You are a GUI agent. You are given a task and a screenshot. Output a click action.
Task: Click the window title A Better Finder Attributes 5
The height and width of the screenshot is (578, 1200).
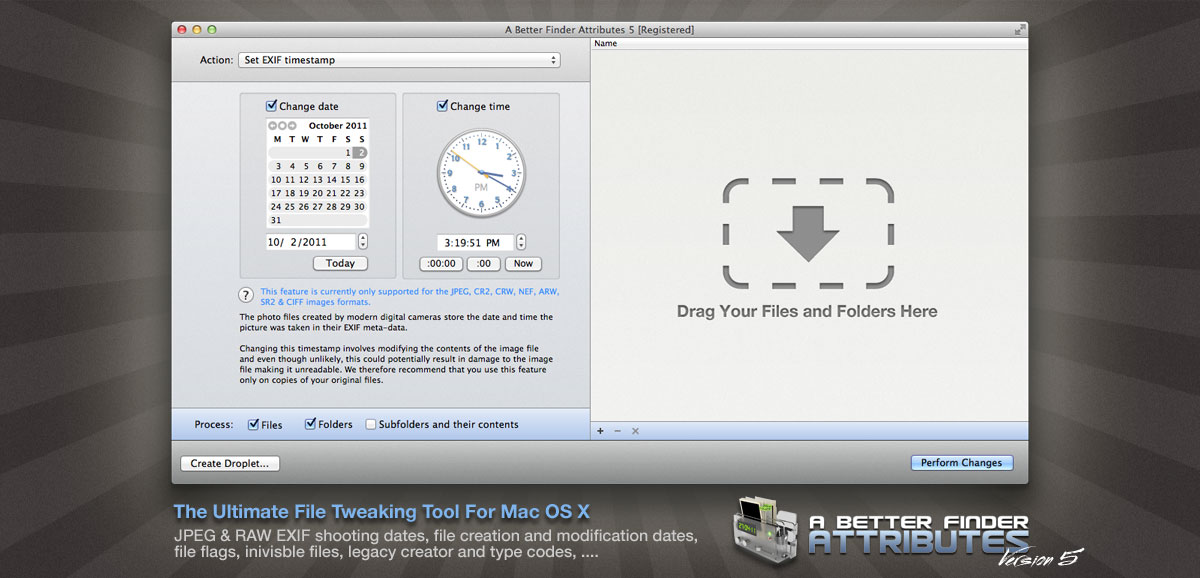point(599,30)
